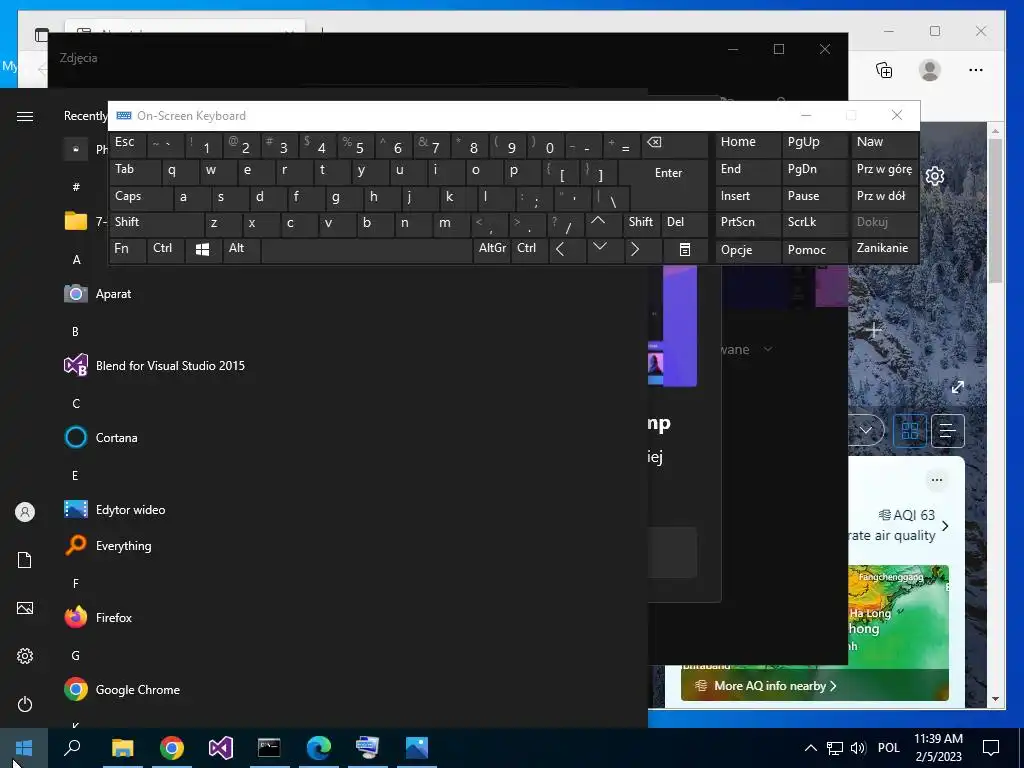Click the Windows Start button on taskbar
This screenshot has height=768, width=1024.
tap(24, 748)
